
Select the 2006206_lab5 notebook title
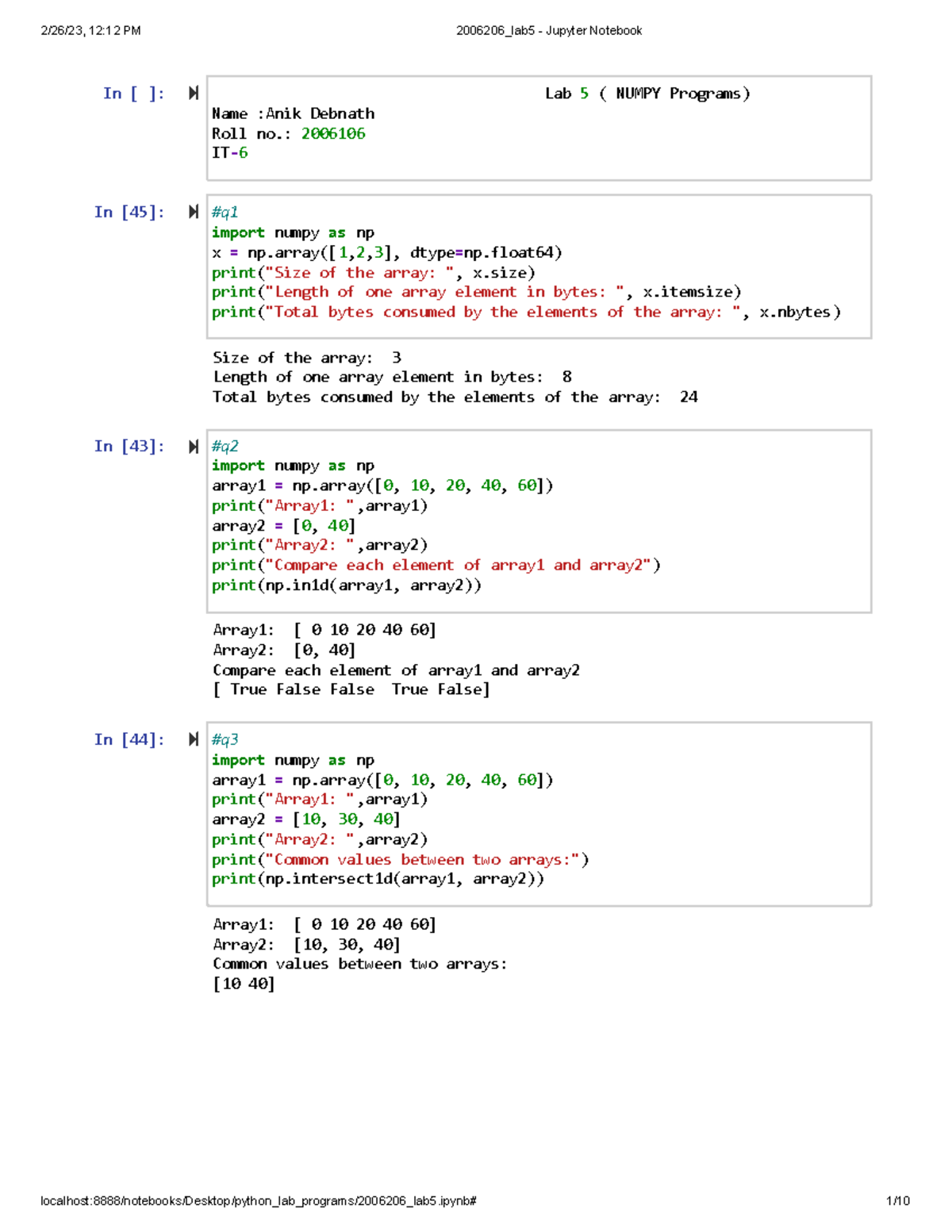click(549, 30)
